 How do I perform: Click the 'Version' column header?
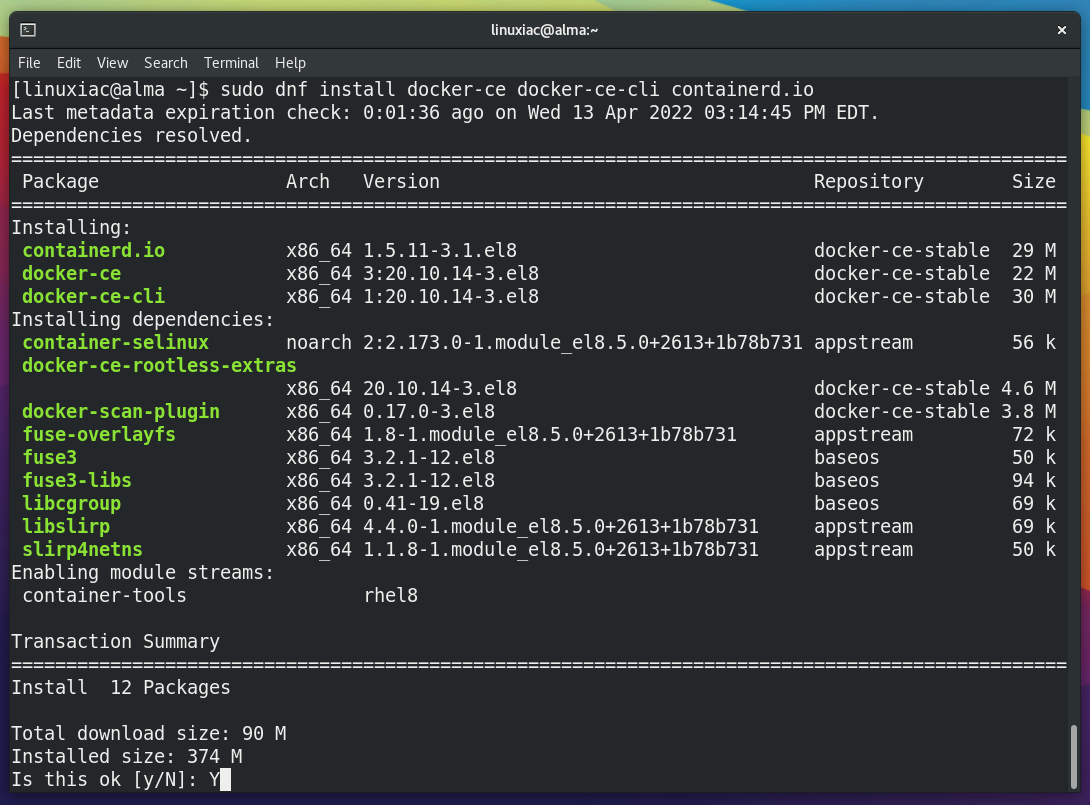point(401,181)
